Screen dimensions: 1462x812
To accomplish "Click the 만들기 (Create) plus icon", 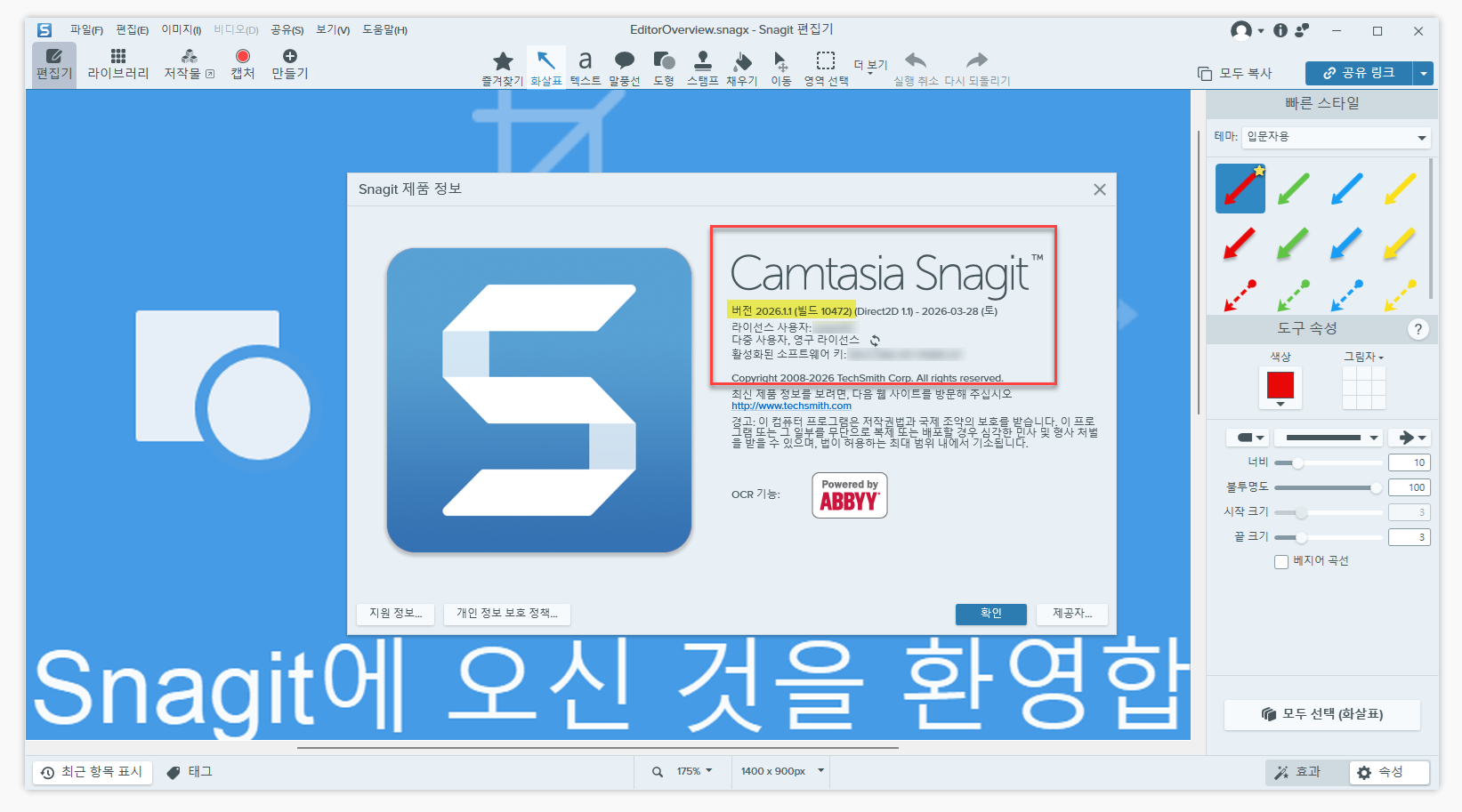I will click(x=289, y=56).
